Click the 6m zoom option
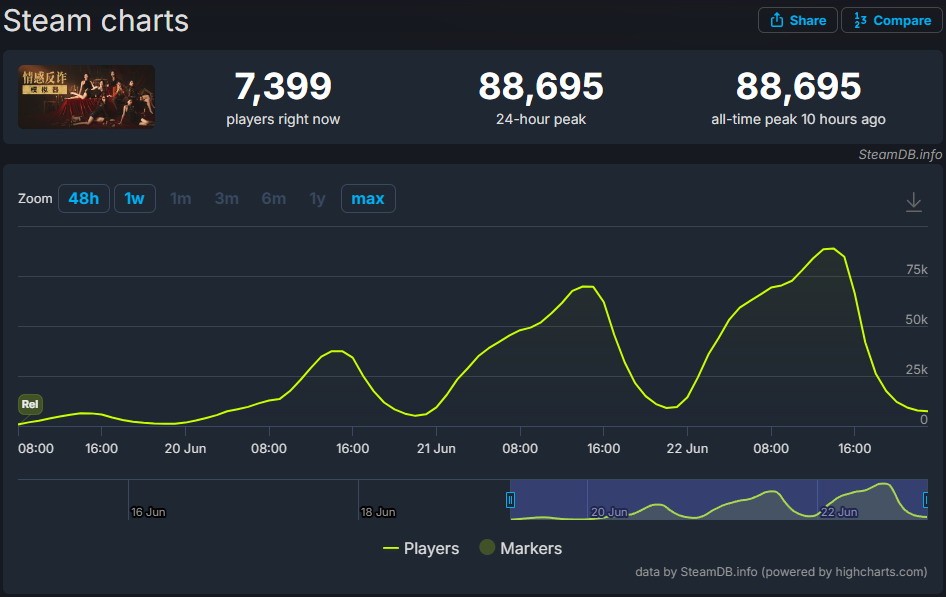 [273, 199]
